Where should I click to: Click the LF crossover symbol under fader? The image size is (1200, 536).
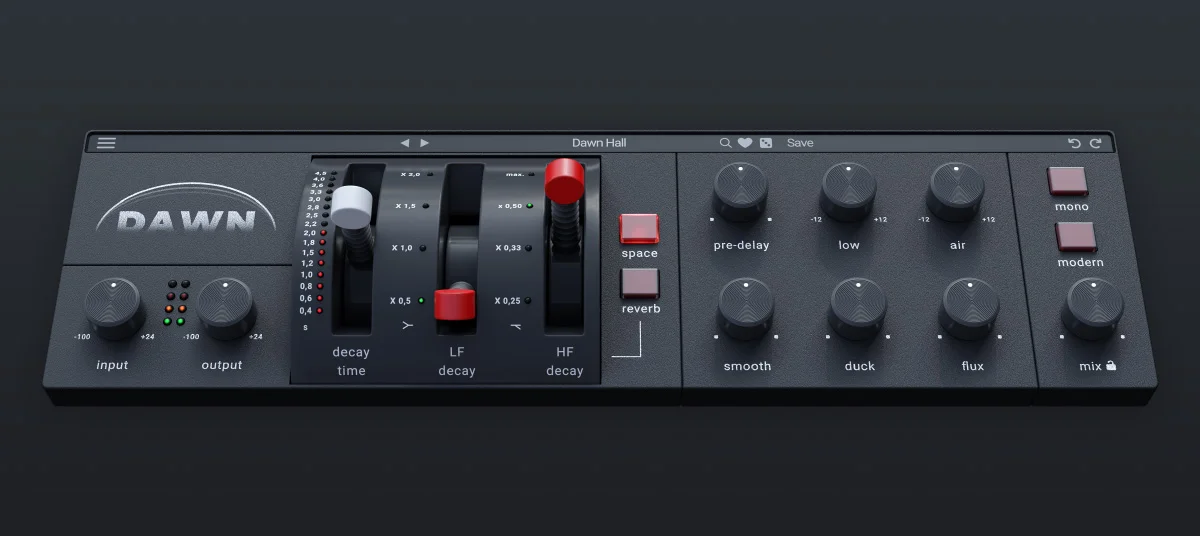coord(406,325)
